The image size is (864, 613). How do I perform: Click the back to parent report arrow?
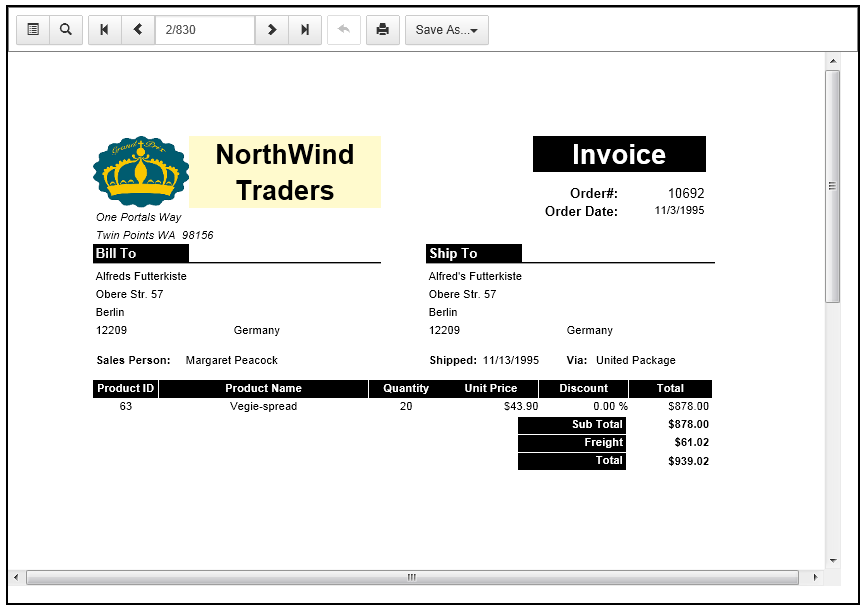(344, 30)
